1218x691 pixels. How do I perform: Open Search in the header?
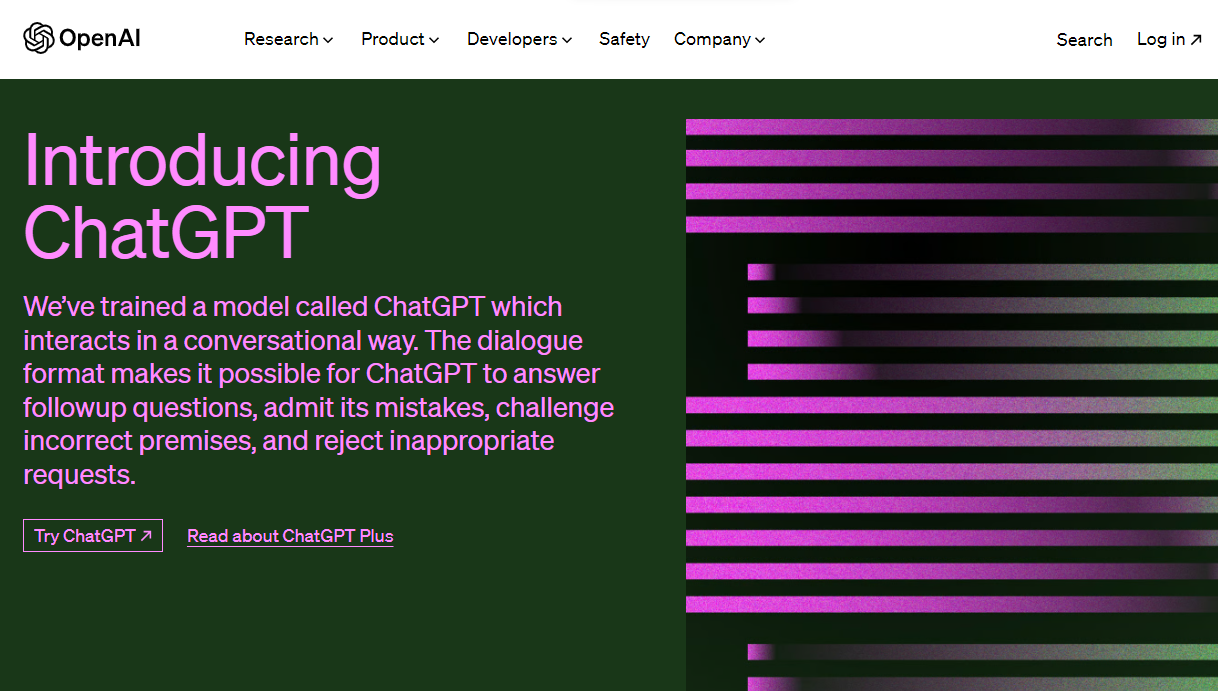[1084, 40]
